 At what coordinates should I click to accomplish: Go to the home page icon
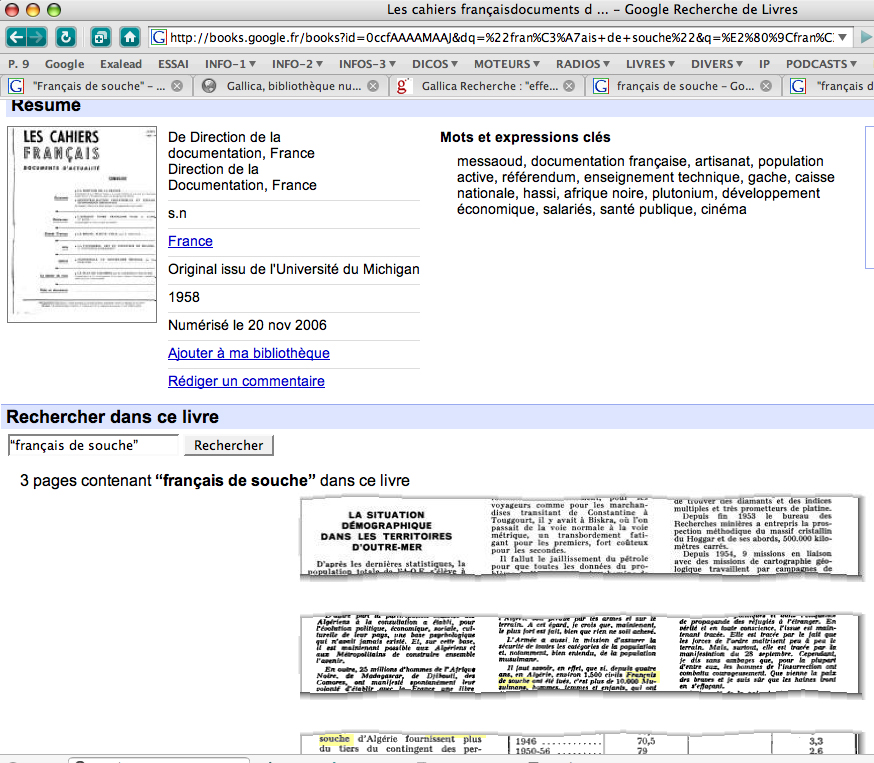[130, 37]
